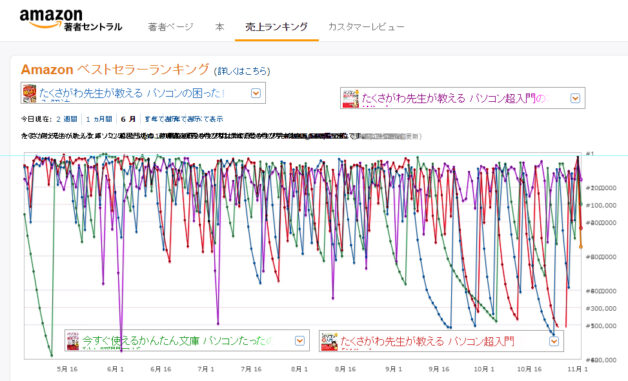Select the 売上ランキング tab
Image resolution: width=628 pixels, height=381 pixels.
276,27
